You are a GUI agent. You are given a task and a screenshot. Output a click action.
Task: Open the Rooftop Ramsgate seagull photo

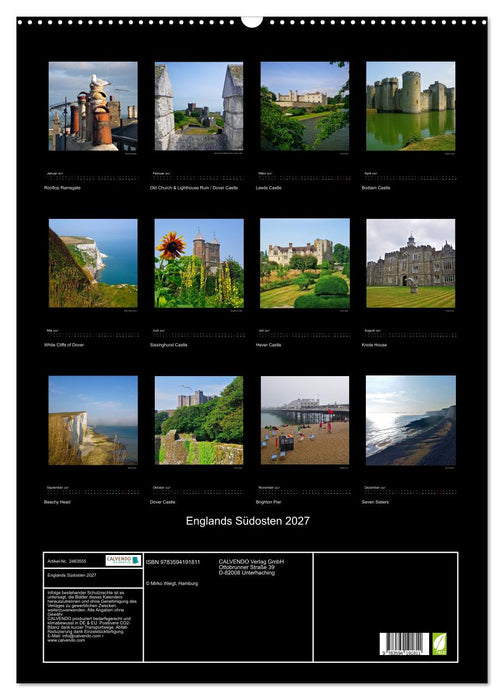point(93,106)
